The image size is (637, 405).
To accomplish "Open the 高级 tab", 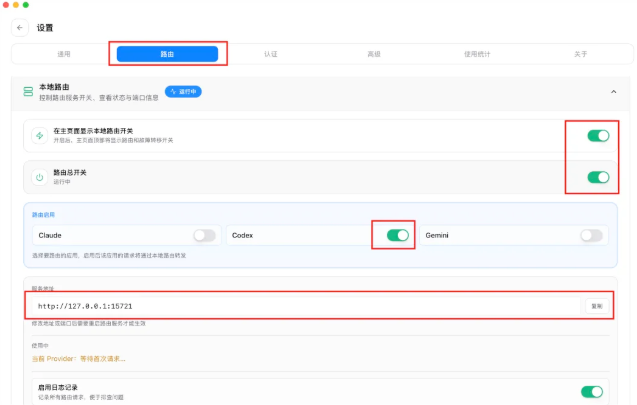I will [374, 54].
